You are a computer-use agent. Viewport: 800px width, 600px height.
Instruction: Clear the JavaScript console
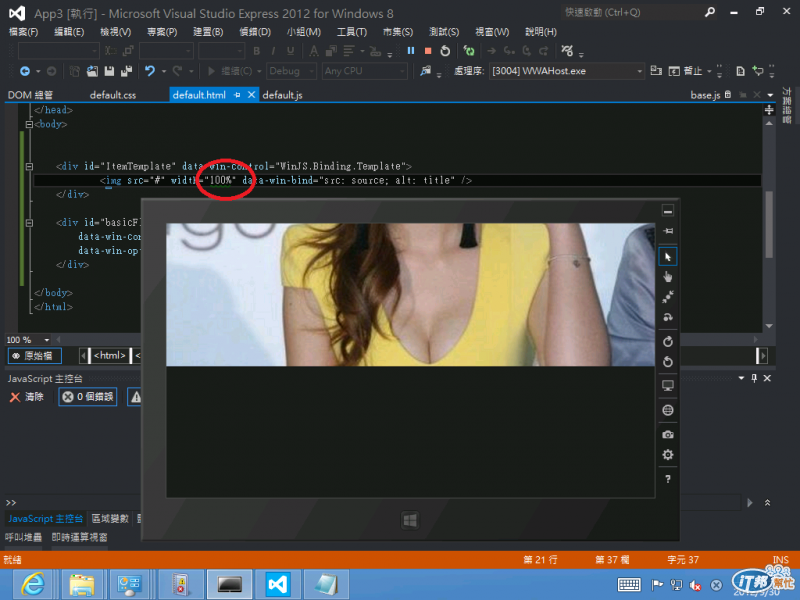[x=27, y=396]
